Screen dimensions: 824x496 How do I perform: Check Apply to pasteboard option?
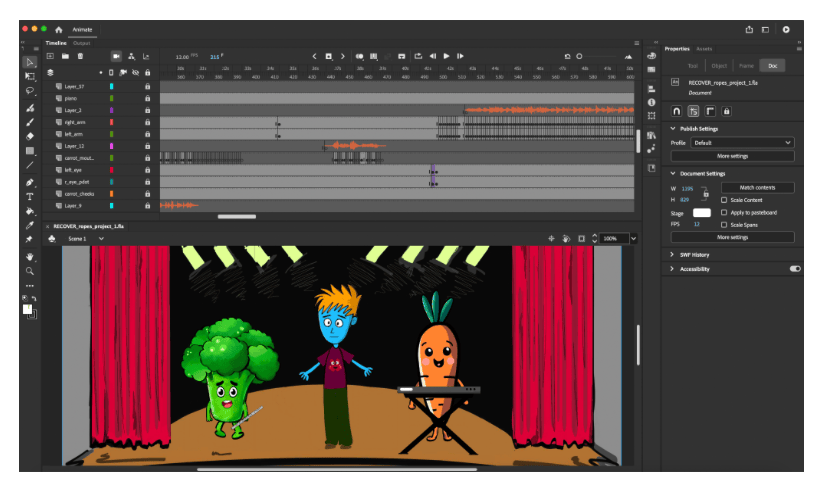724,213
